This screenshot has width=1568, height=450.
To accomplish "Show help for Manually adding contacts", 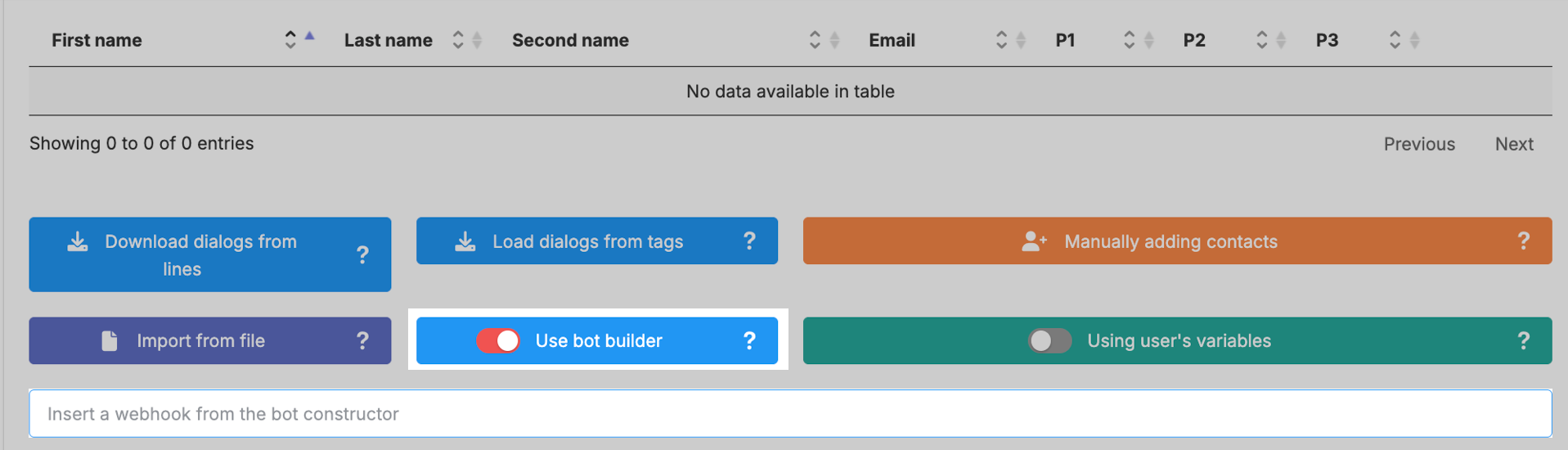I will point(1523,241).
